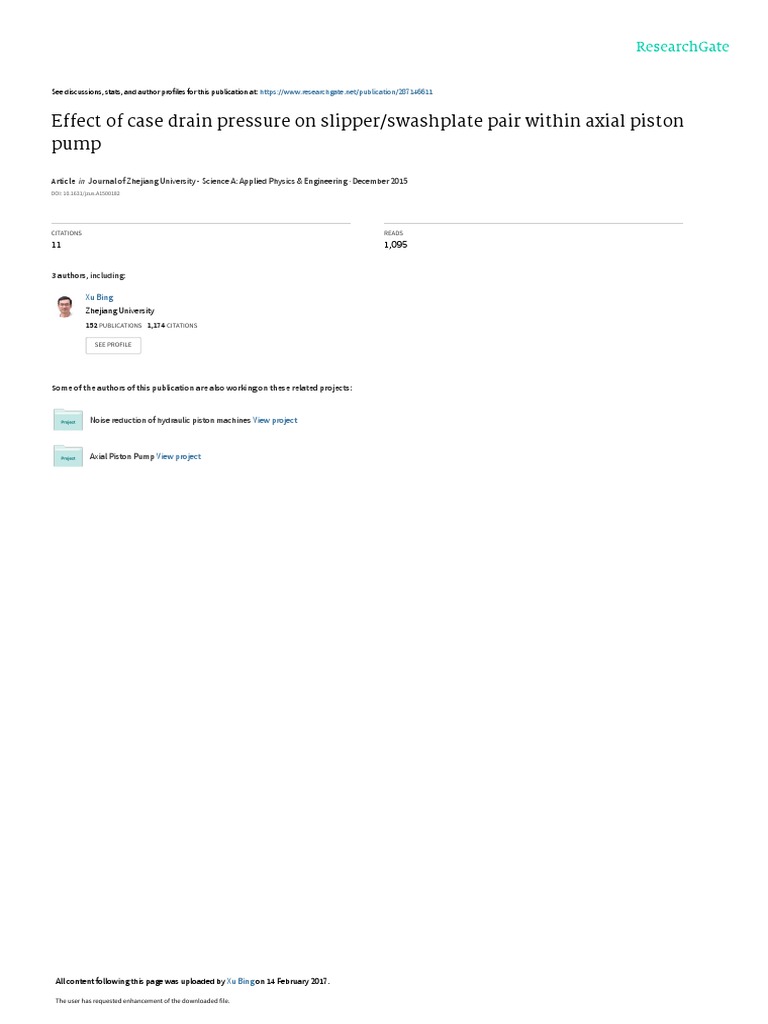The width and height of the screenshot is (768, 1024).
Task: Click the ResearchGate logo
Action: click(x=682, y=47)
